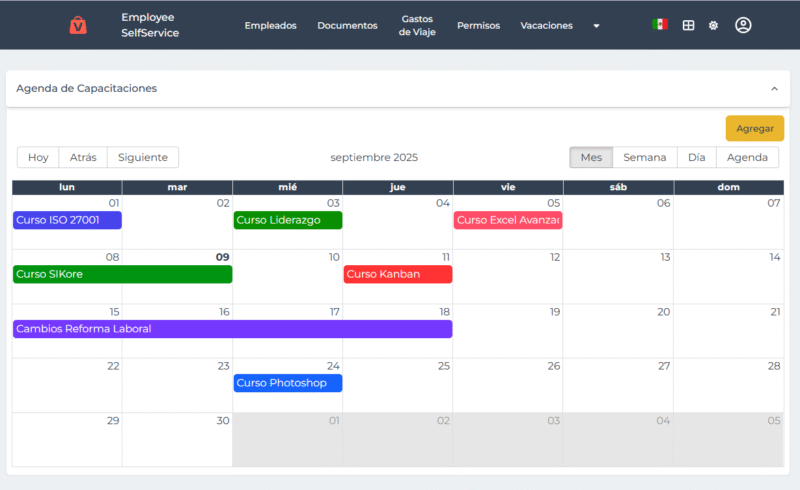Select the Curso Photoshop event

[x=288, y=383]
